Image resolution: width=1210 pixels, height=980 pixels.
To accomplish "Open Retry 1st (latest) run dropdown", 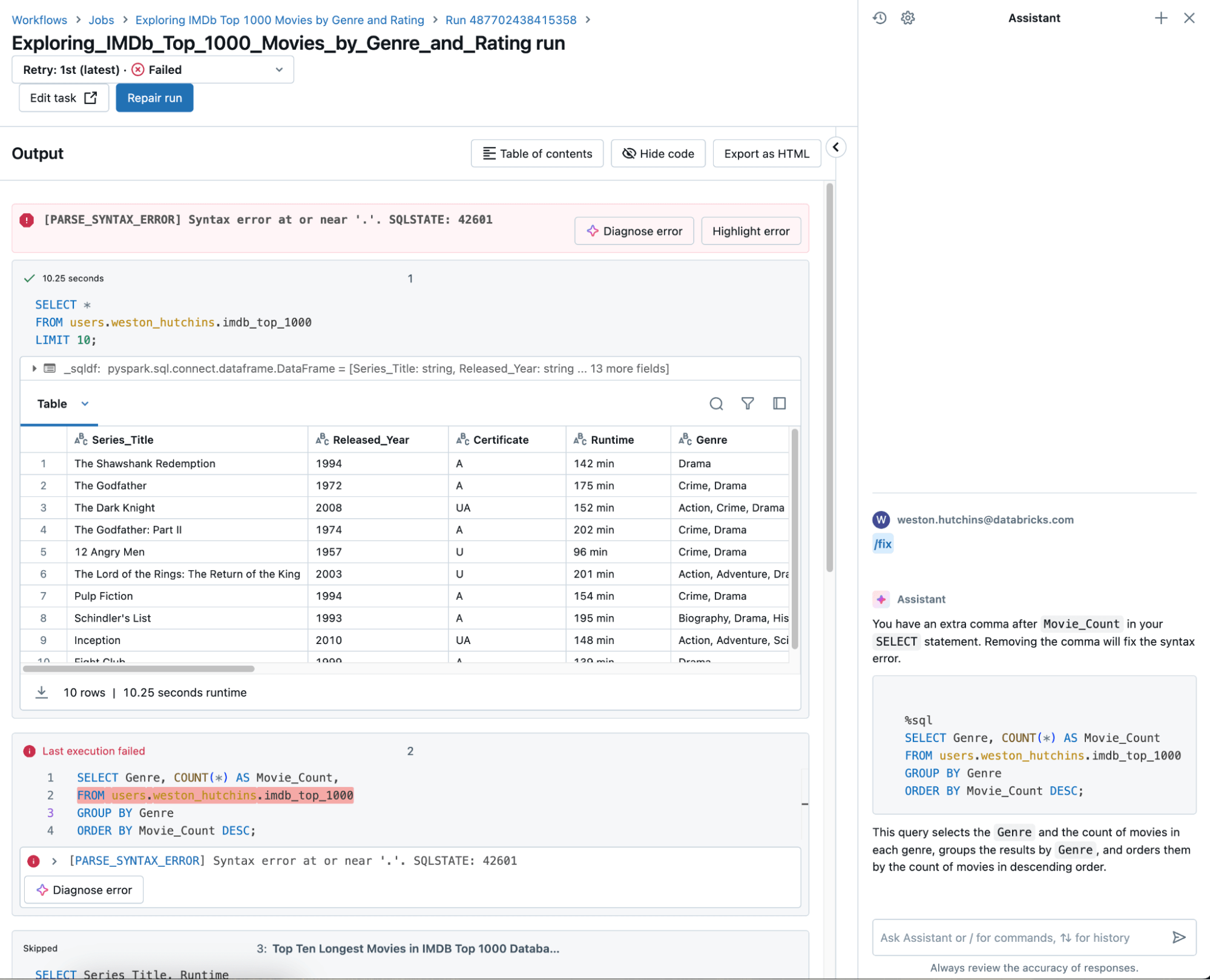I will click(153, 70).
